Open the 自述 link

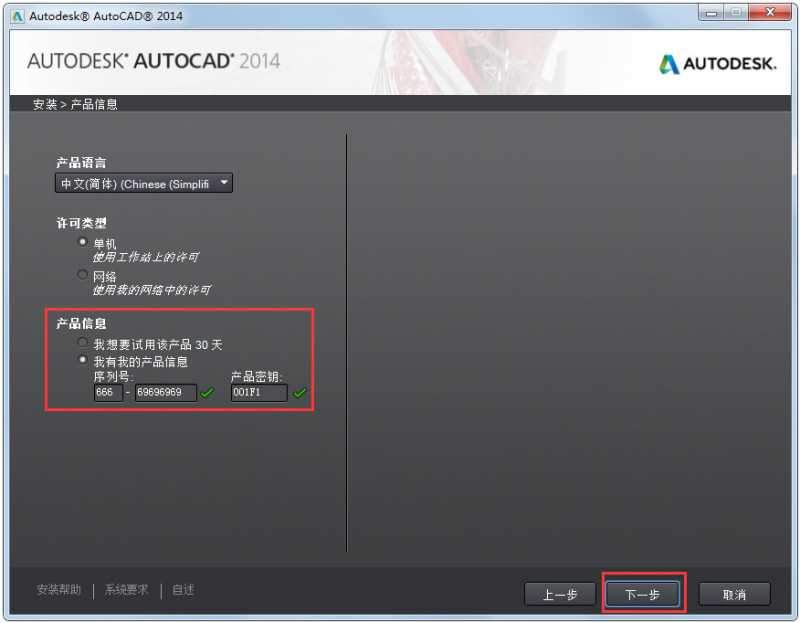click(180, 590)
